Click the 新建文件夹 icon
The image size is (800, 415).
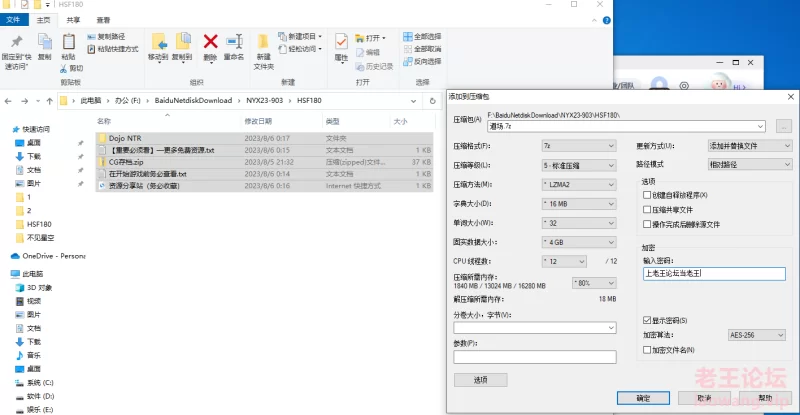pyautogui.click(x=263, y=42)
